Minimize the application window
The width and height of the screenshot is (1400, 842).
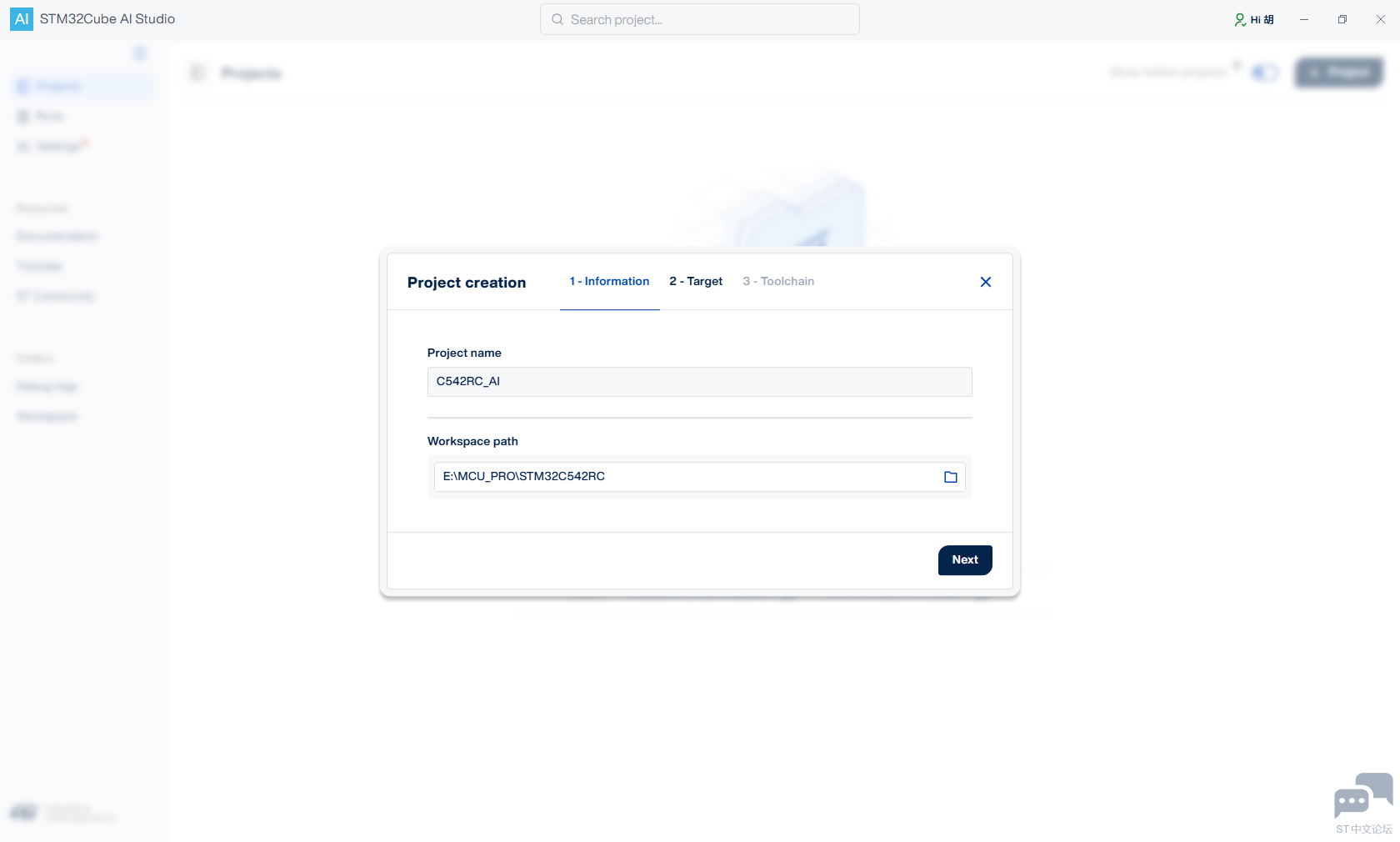(1304, 19)
